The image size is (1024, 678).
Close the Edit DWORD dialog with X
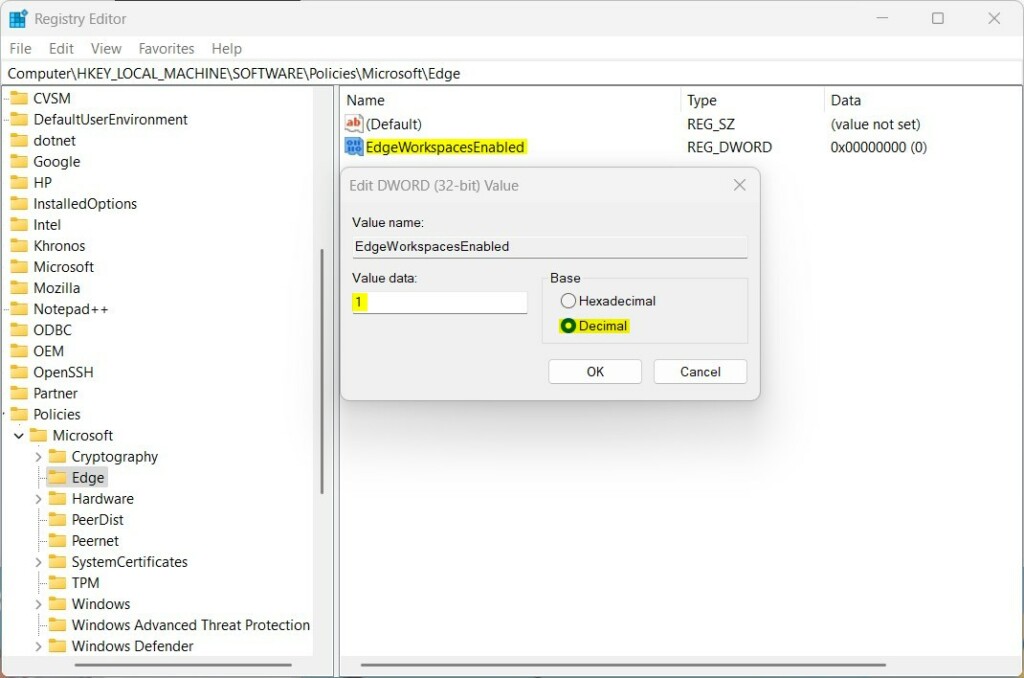point(739,186)
